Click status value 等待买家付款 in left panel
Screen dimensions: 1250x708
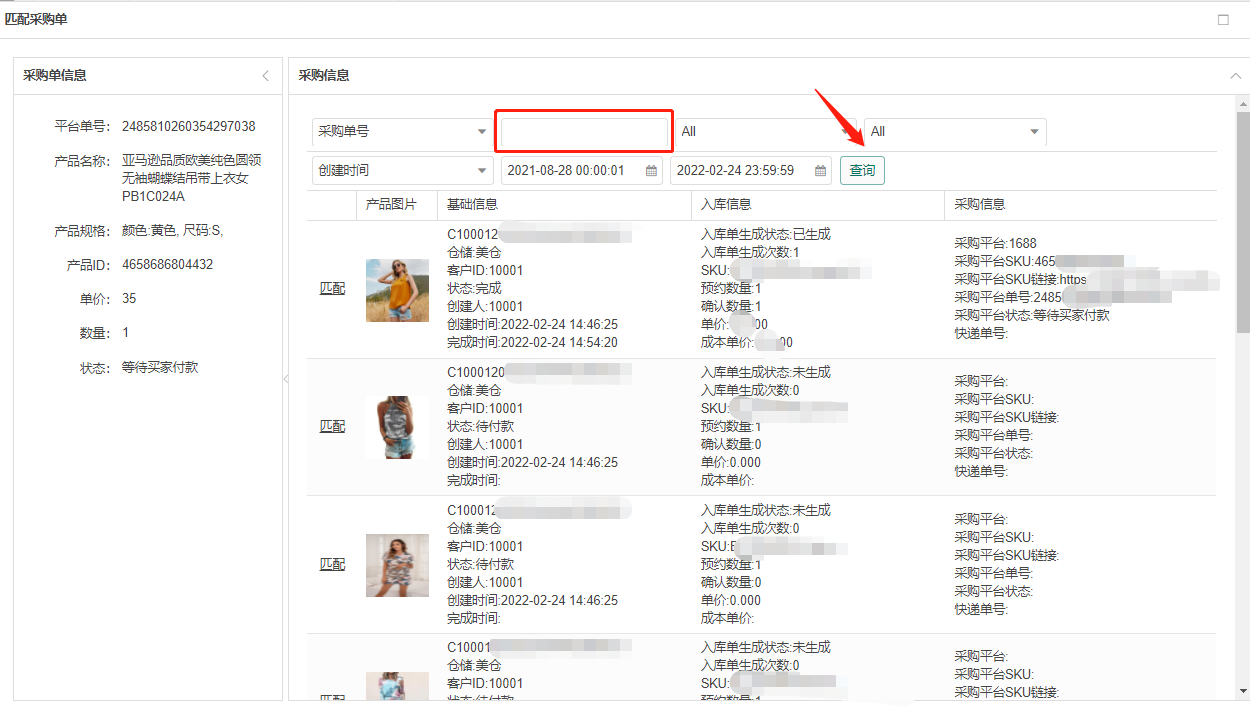(160, 367)
